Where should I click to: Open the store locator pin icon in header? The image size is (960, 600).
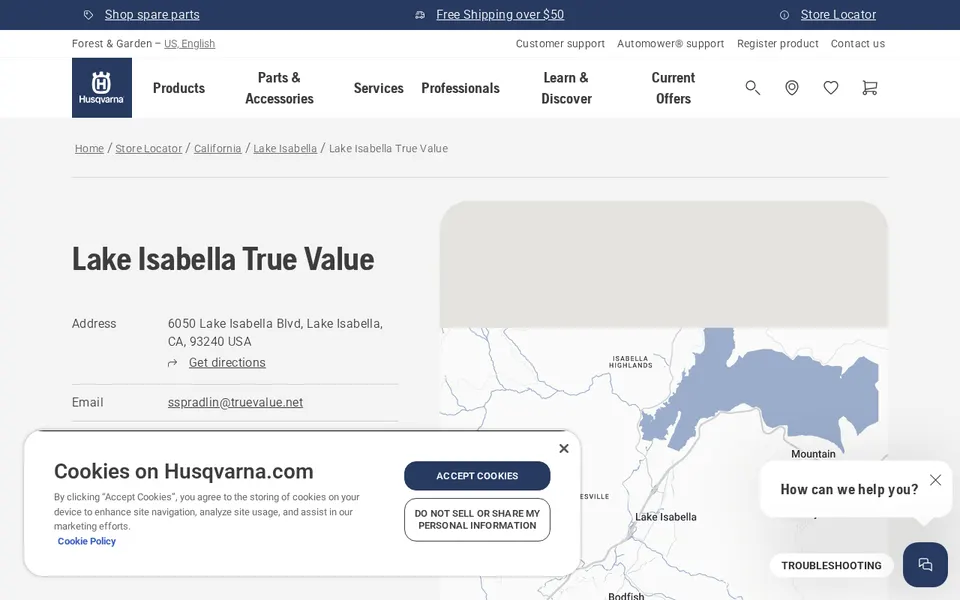coord(792,88)
